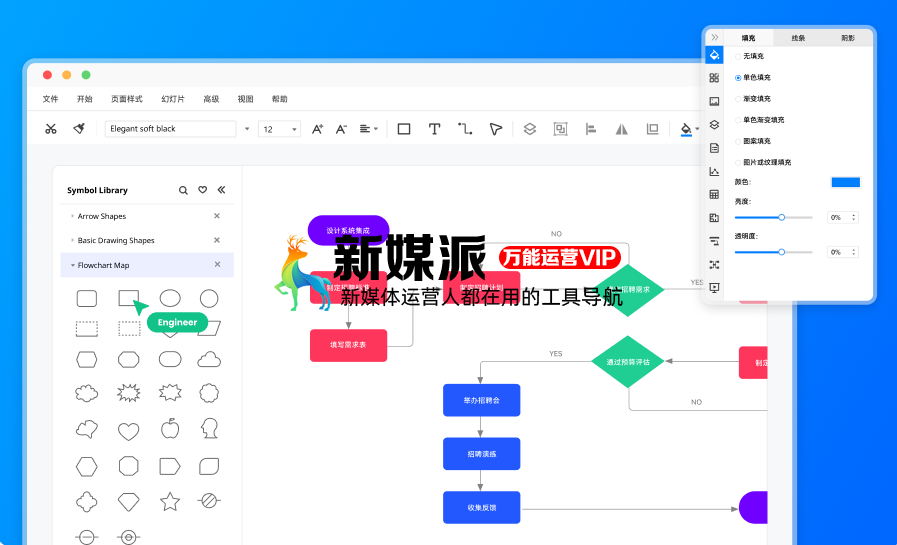The image size is (897, 545).
Task: Select the 举办招聘会 flowchart box
Action: coord(482,400)
